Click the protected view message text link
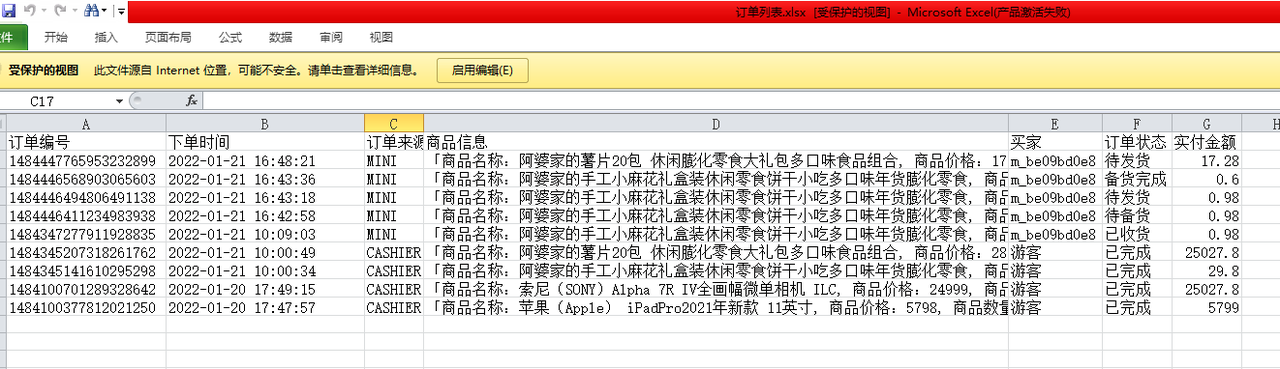This screenshot has height=369, width=1280. tap(256, 71)
